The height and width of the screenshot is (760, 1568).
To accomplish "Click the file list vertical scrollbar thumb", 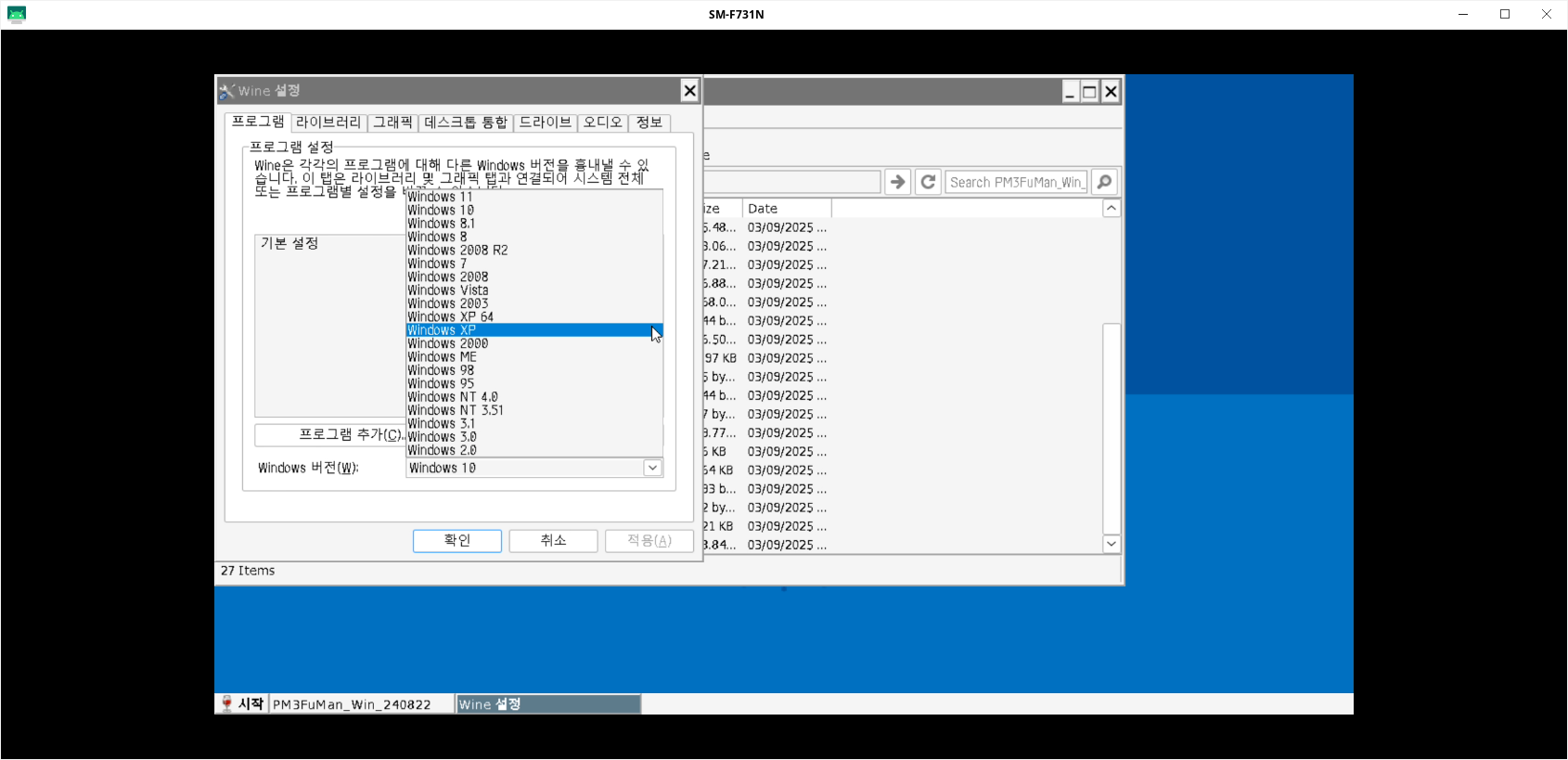I will 1112,429.
